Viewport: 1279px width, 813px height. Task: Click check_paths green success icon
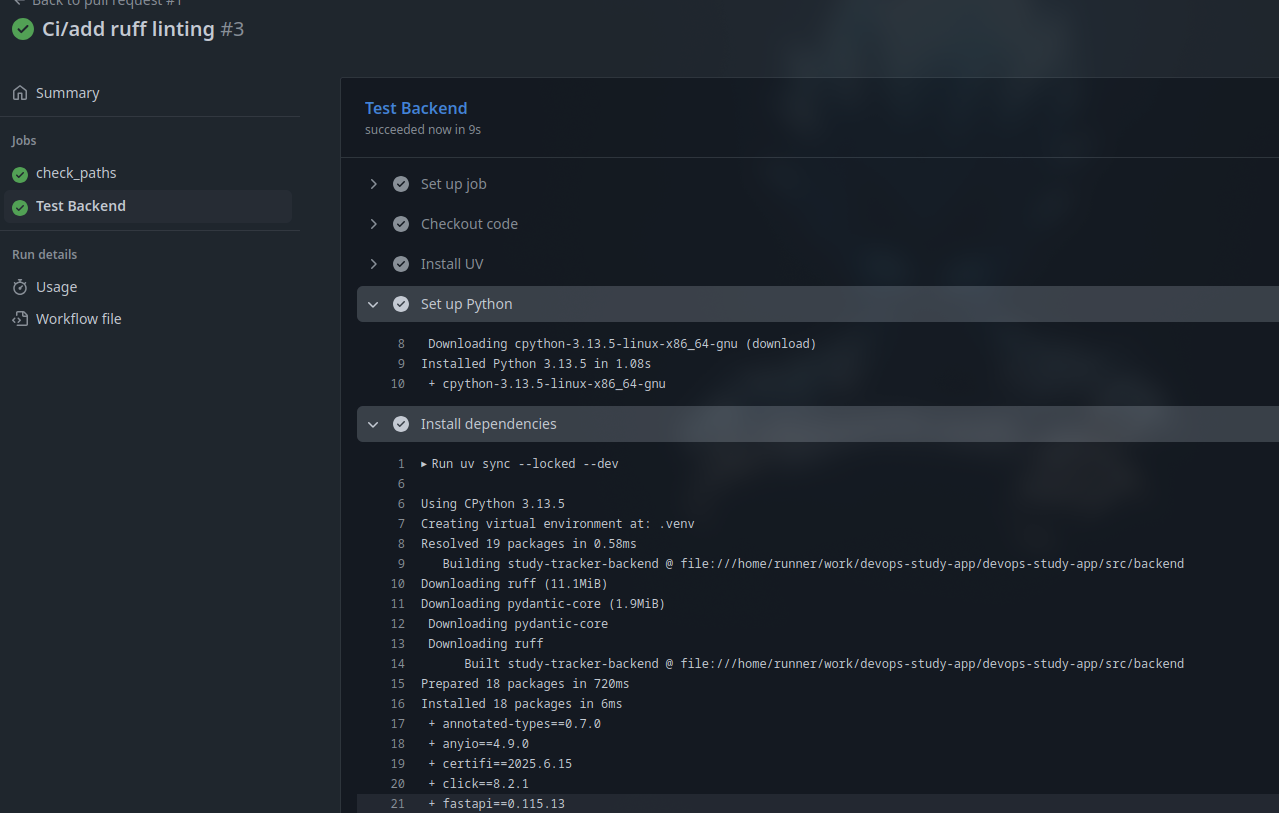click(x=20, y=174)
